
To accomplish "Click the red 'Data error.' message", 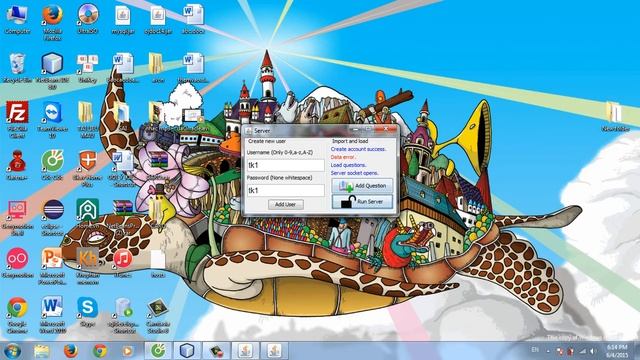I will tap(343, 157).
